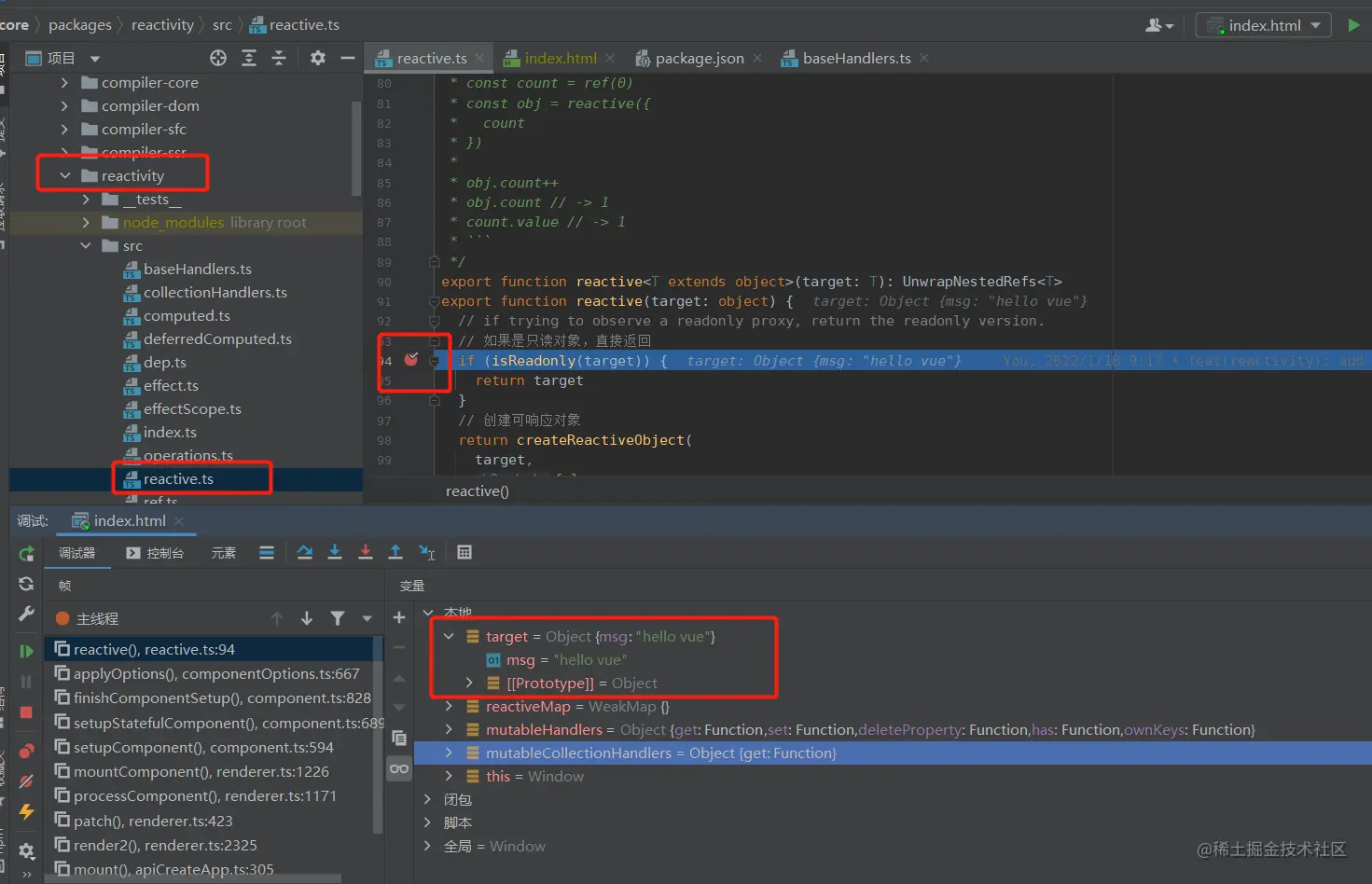
Task: Open View Breakpoints double red circle icon
Action: [x=26, y=751]
